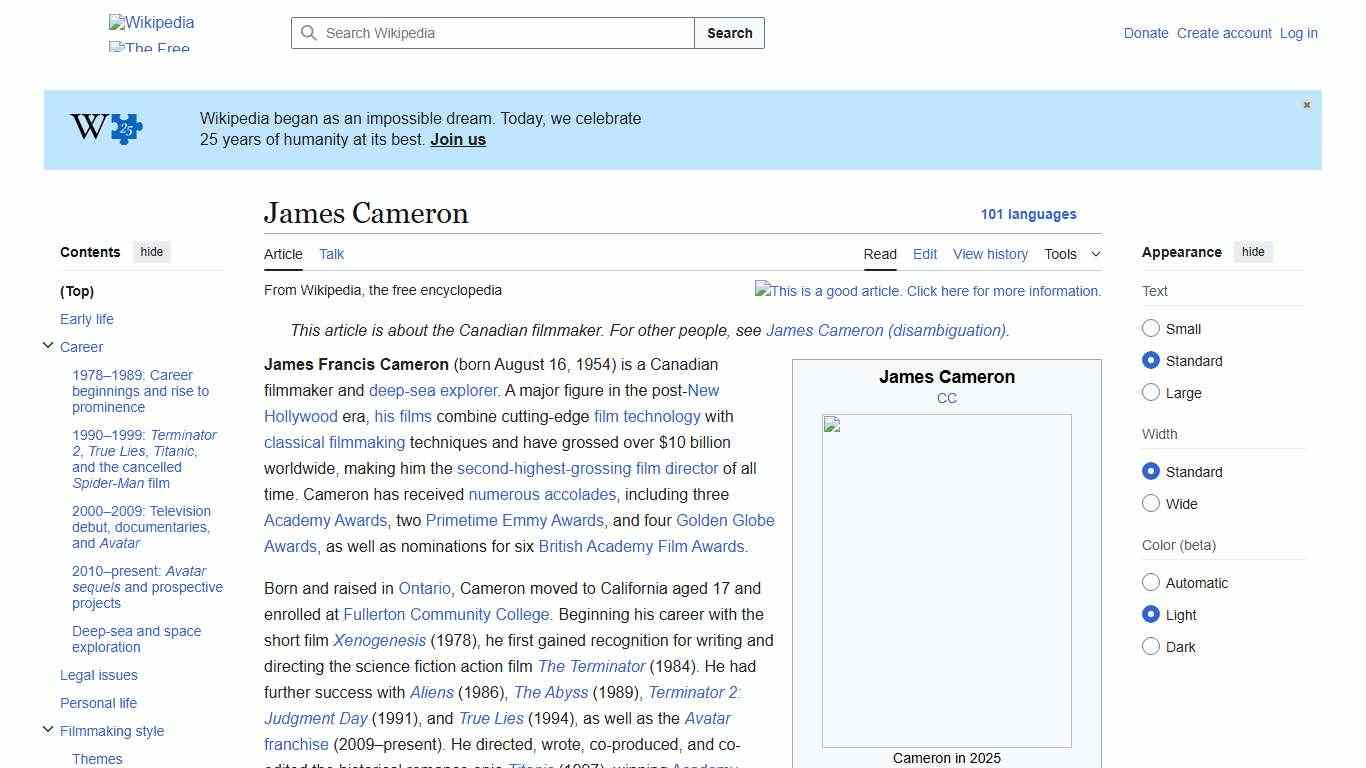This screenshot has width=1366, height=768.
Task: Expand the Filmmaking style section in Contents
Action: [x=48, y=729]
